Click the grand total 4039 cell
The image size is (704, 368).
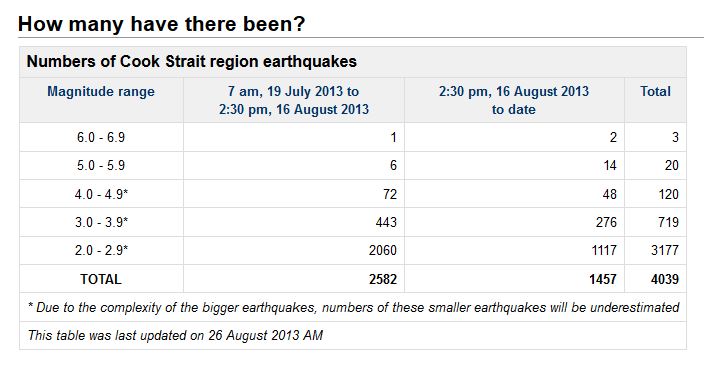665,279
